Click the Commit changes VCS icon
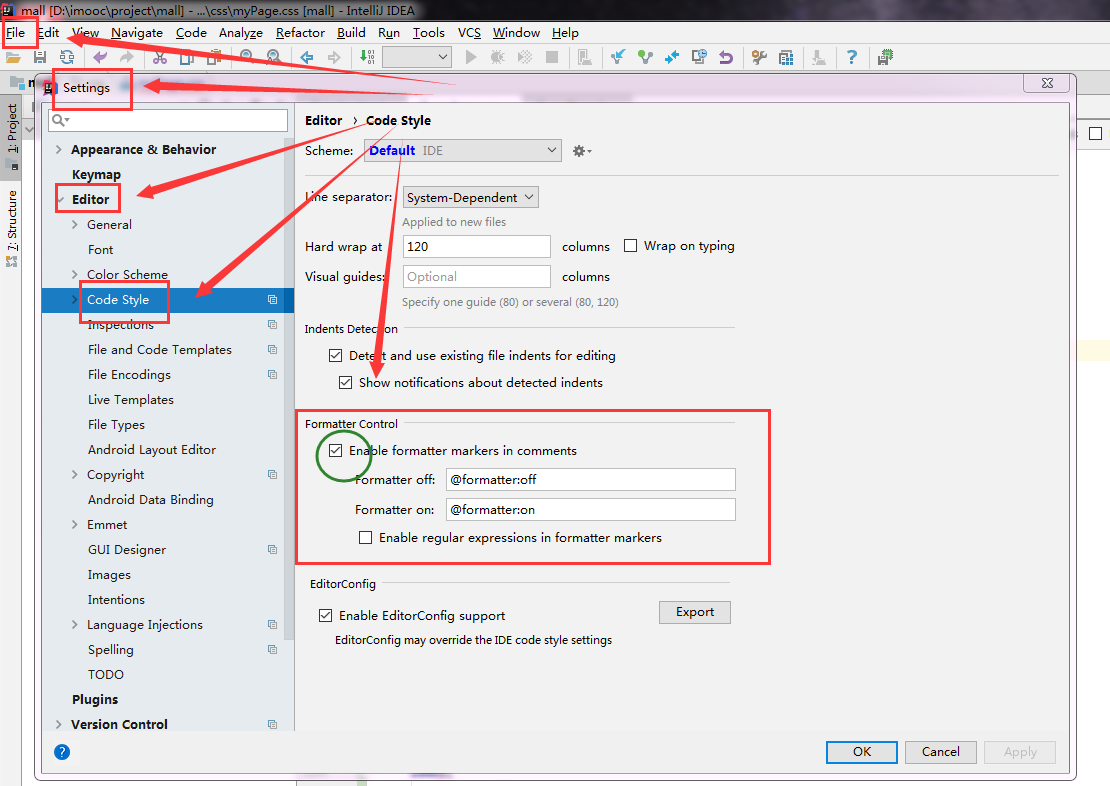1110x786 pixels. click(x=645, y=57)
